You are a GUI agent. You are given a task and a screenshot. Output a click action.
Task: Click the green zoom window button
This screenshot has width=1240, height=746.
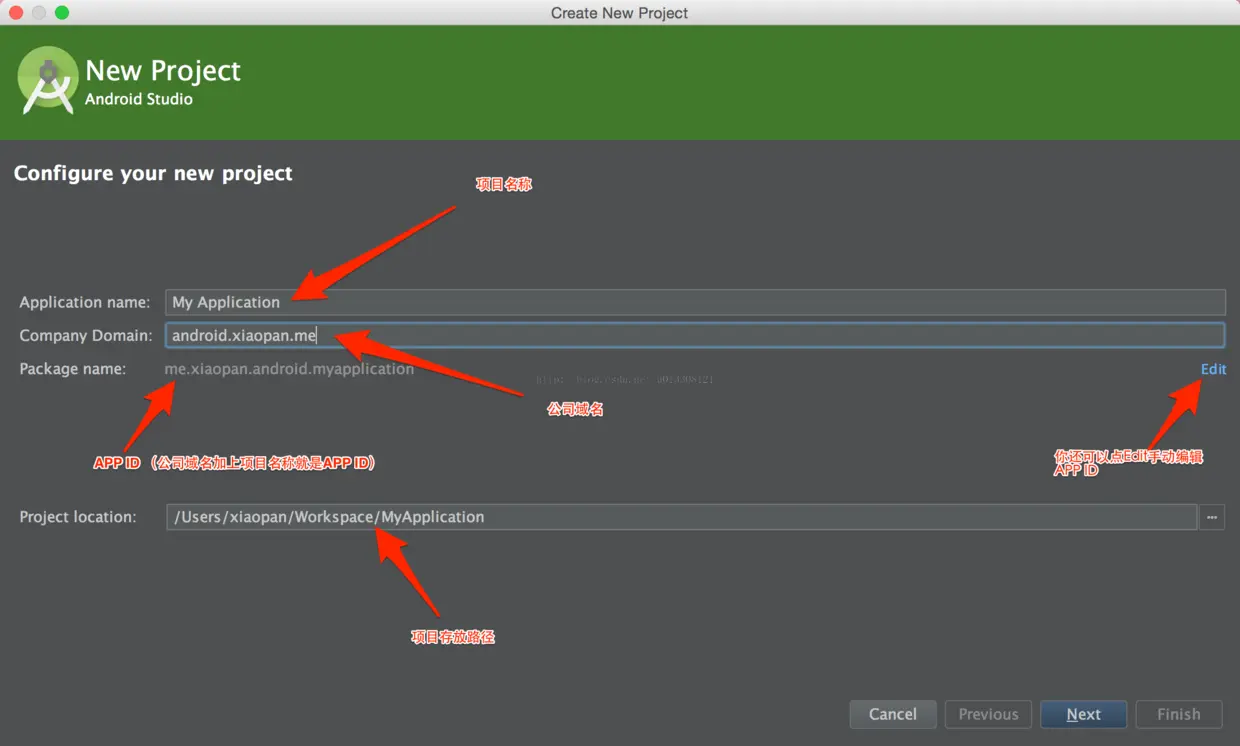pos(62,13)
